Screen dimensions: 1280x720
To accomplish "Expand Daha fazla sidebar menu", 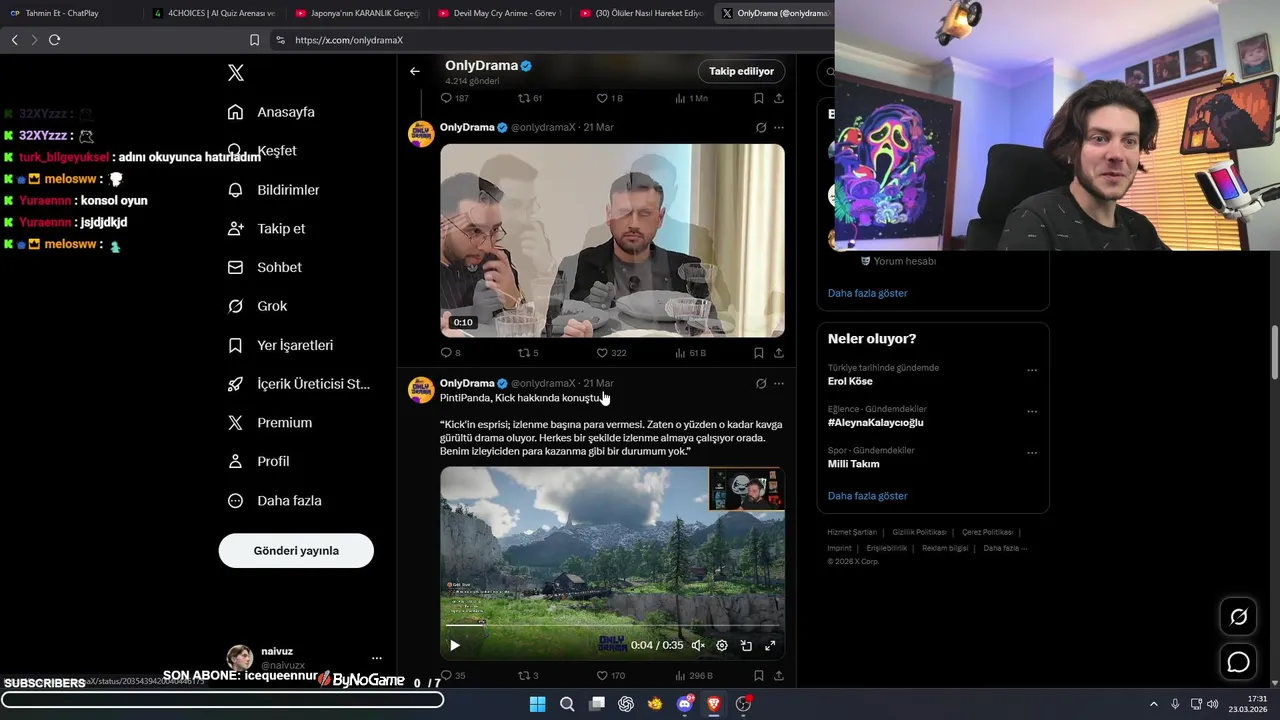I will coord(274,501).
